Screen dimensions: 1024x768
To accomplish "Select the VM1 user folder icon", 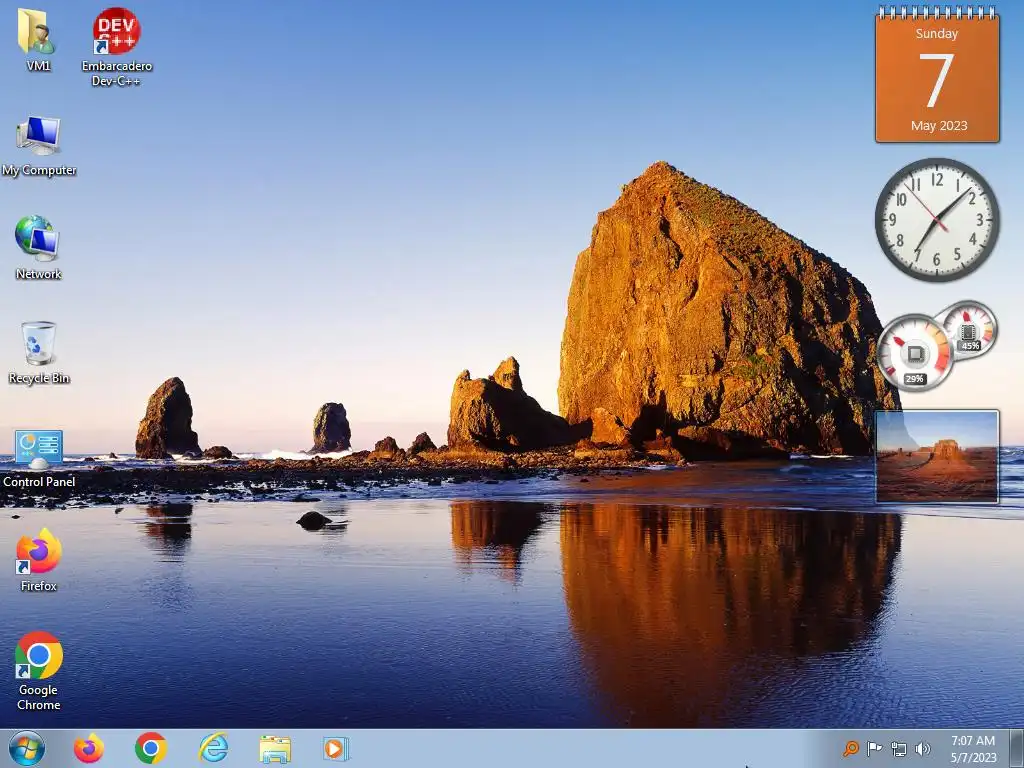I will pyautogui.click(x=37, y=39).
